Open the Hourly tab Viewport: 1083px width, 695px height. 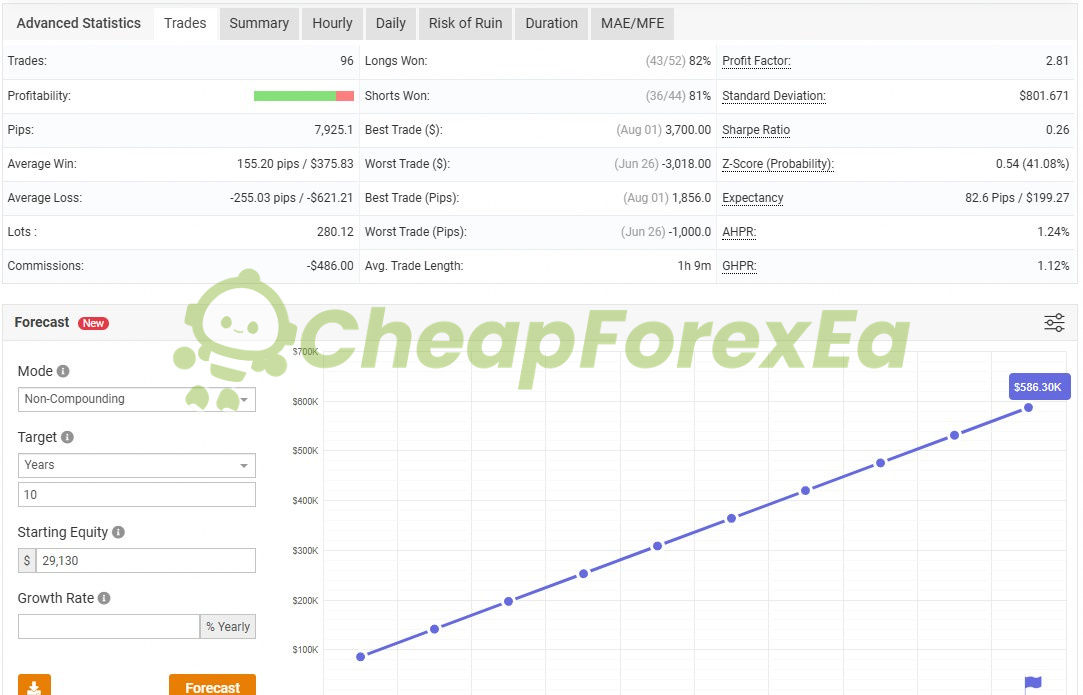pyautogui.click(x=332, y=23)
